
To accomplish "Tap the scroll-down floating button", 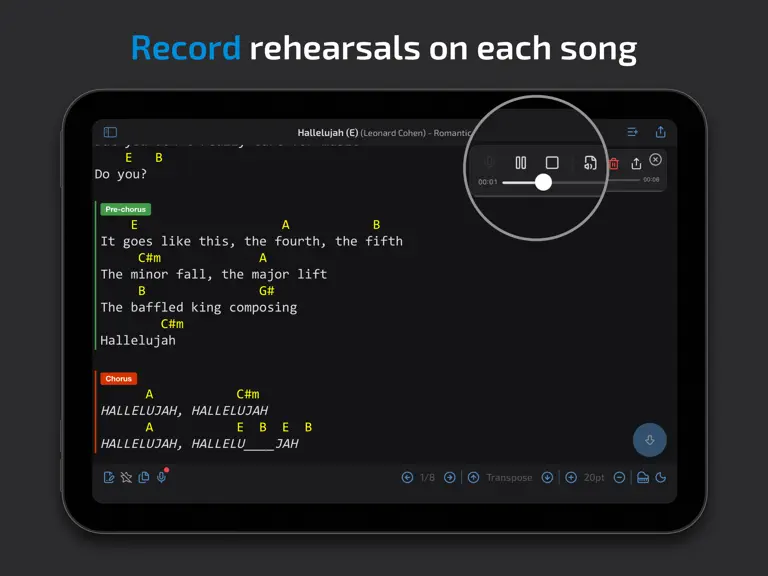I will (x=649, y=440).
